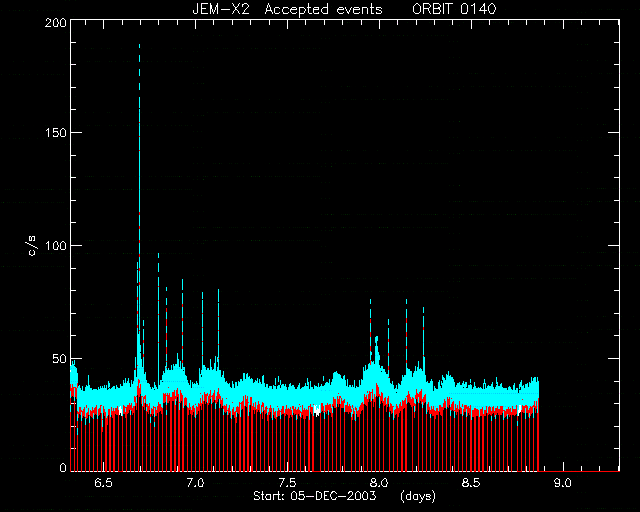Click the 6.5 tick label on the x-axis
Screen dimensions: 640x512
[103, 483]
